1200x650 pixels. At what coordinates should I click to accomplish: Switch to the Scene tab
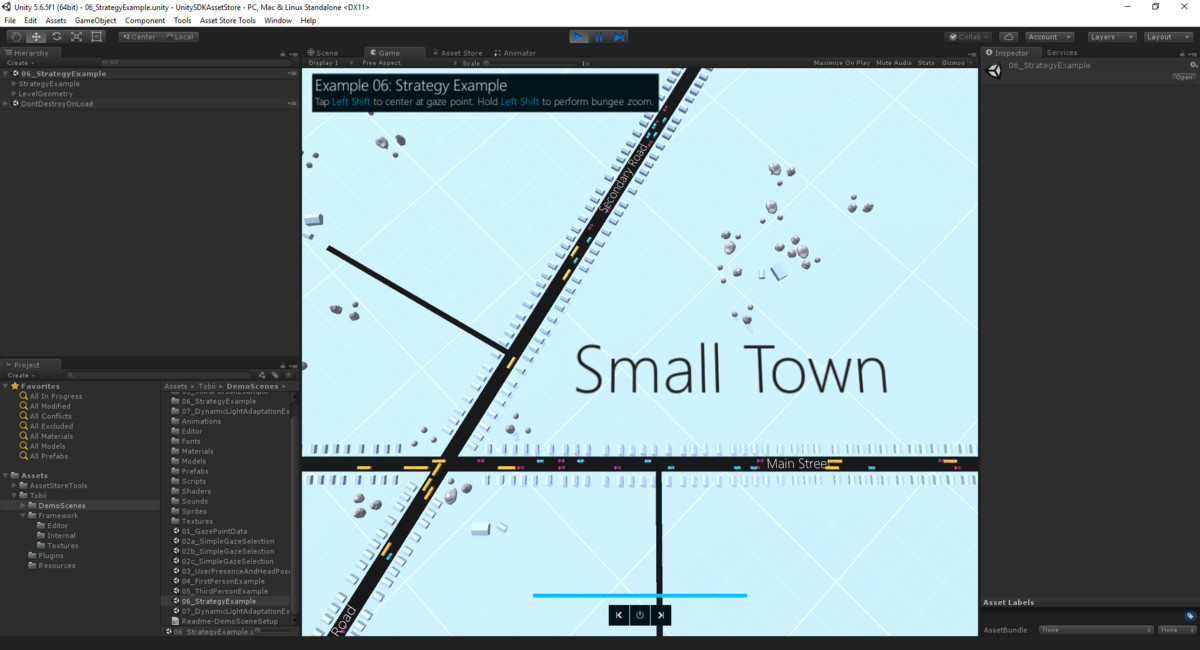[323, 53]
